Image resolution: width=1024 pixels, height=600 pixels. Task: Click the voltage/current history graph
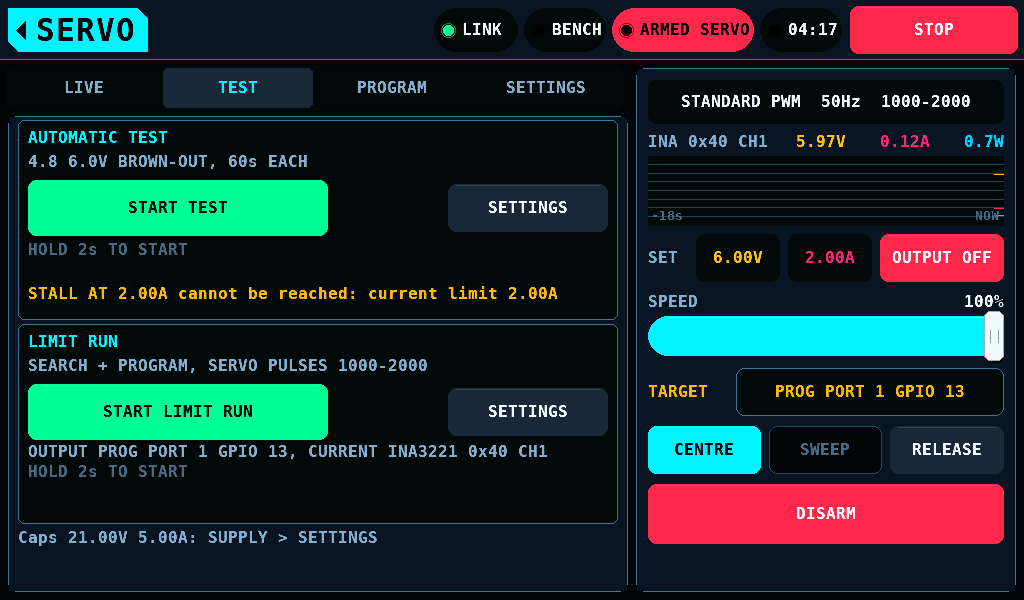[x=825, y=191]
